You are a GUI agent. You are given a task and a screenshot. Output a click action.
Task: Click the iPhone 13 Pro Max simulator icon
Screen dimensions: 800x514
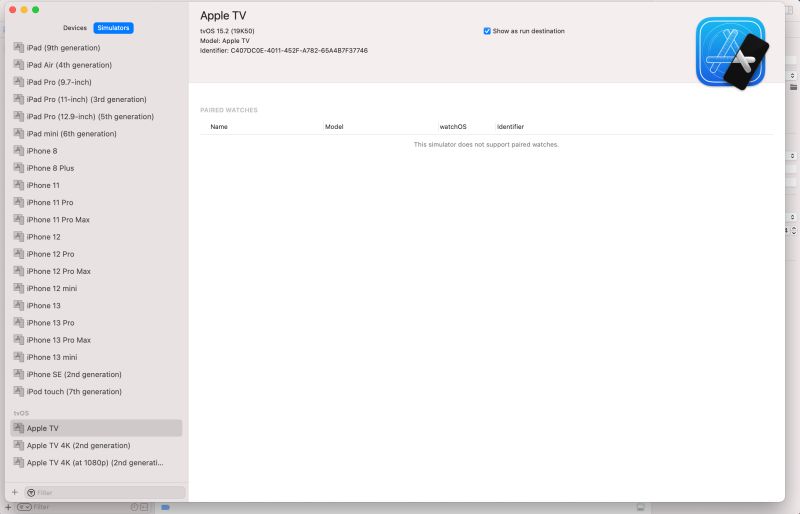[19, 339]
